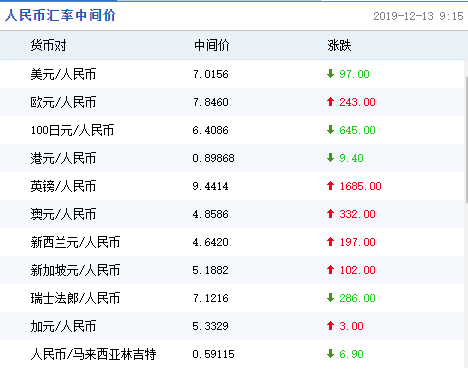The height and width of the screenshot is (385, 468).
Task: Click green down arrow beside 6.90
Action: click(330, 354)
